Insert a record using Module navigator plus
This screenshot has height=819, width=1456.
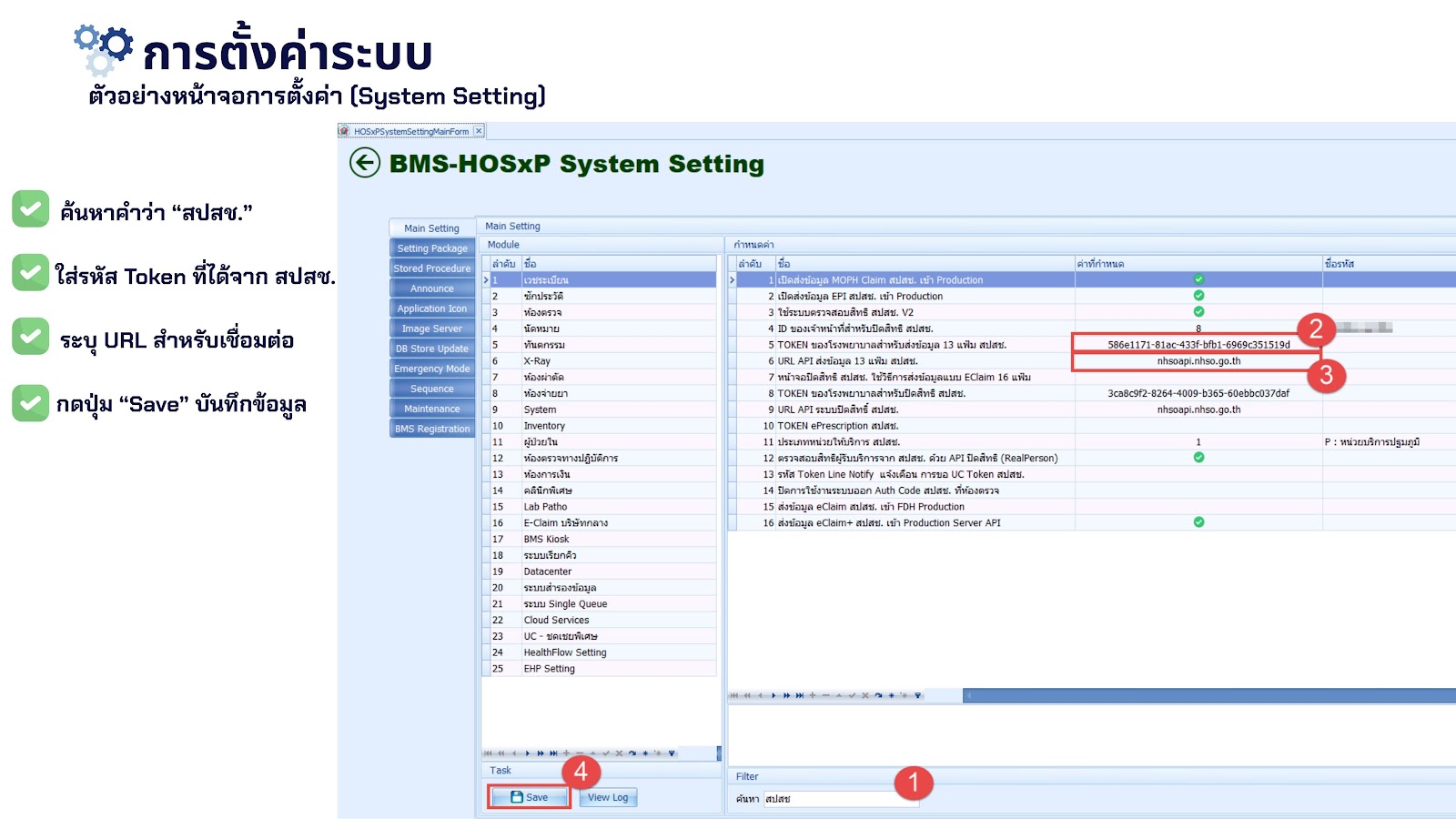click(566, 753)
